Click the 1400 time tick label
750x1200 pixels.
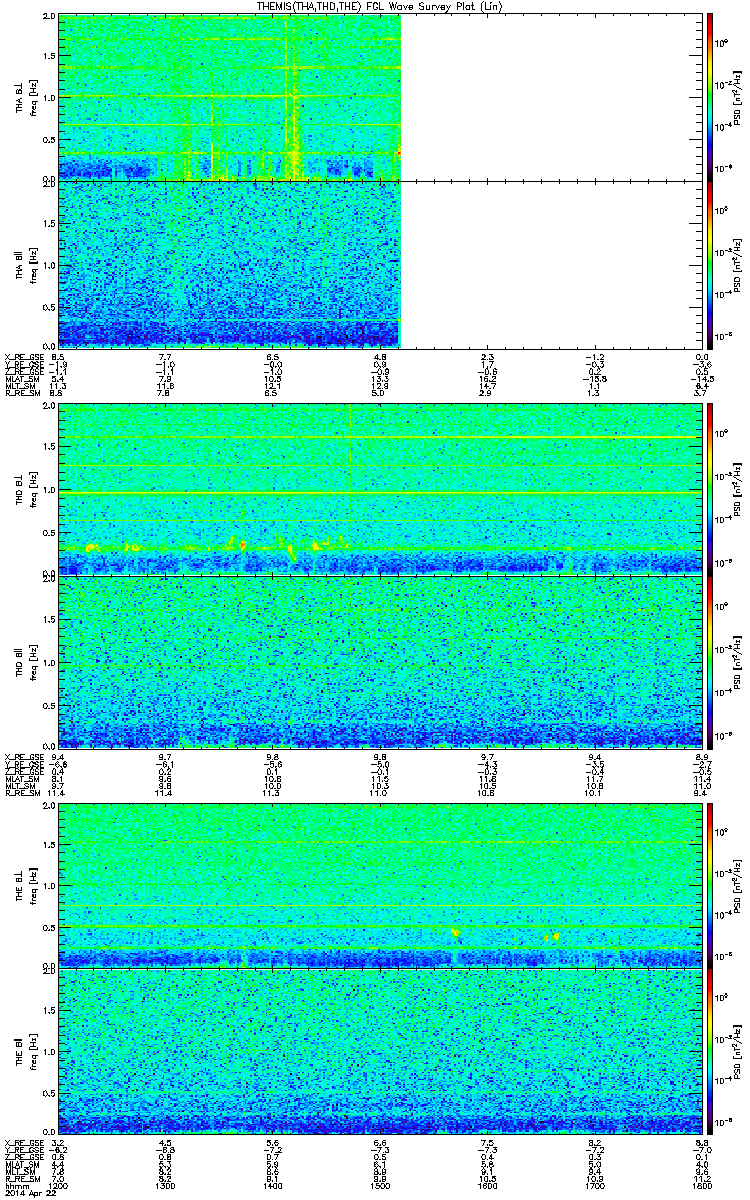273,1185
